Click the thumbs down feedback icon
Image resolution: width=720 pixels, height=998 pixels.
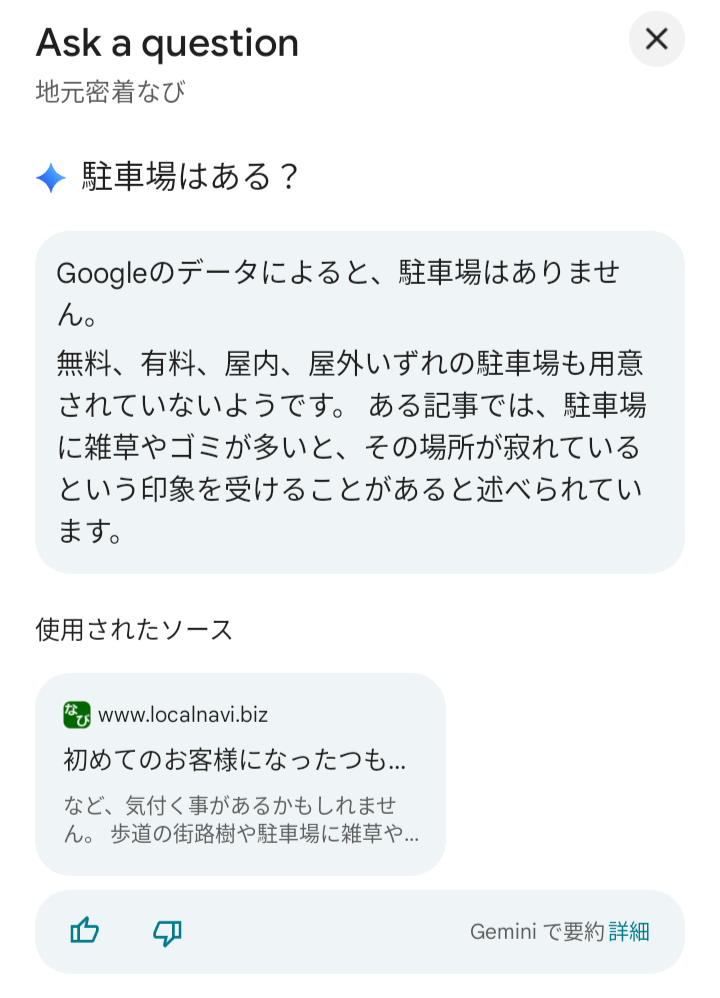point(167,932)
